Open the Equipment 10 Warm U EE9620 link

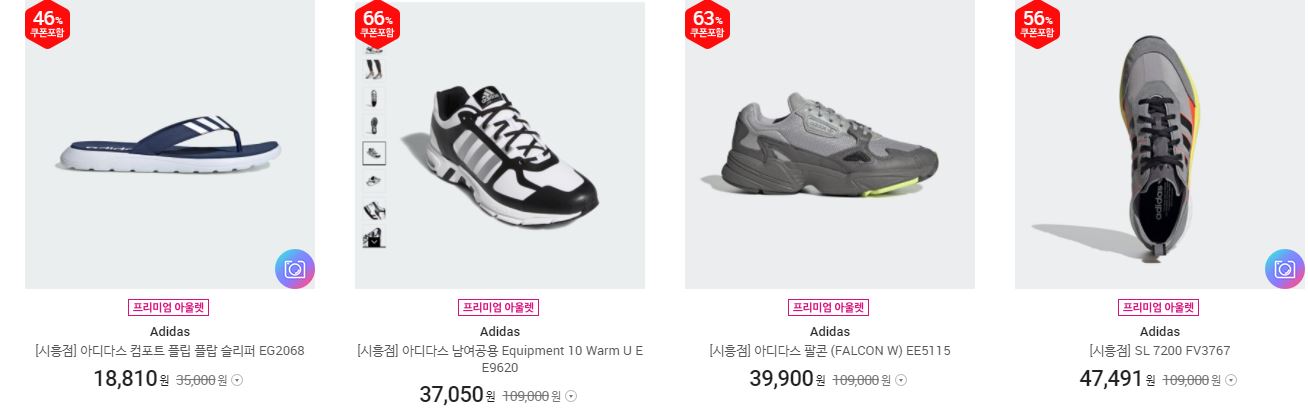[499, 359]
